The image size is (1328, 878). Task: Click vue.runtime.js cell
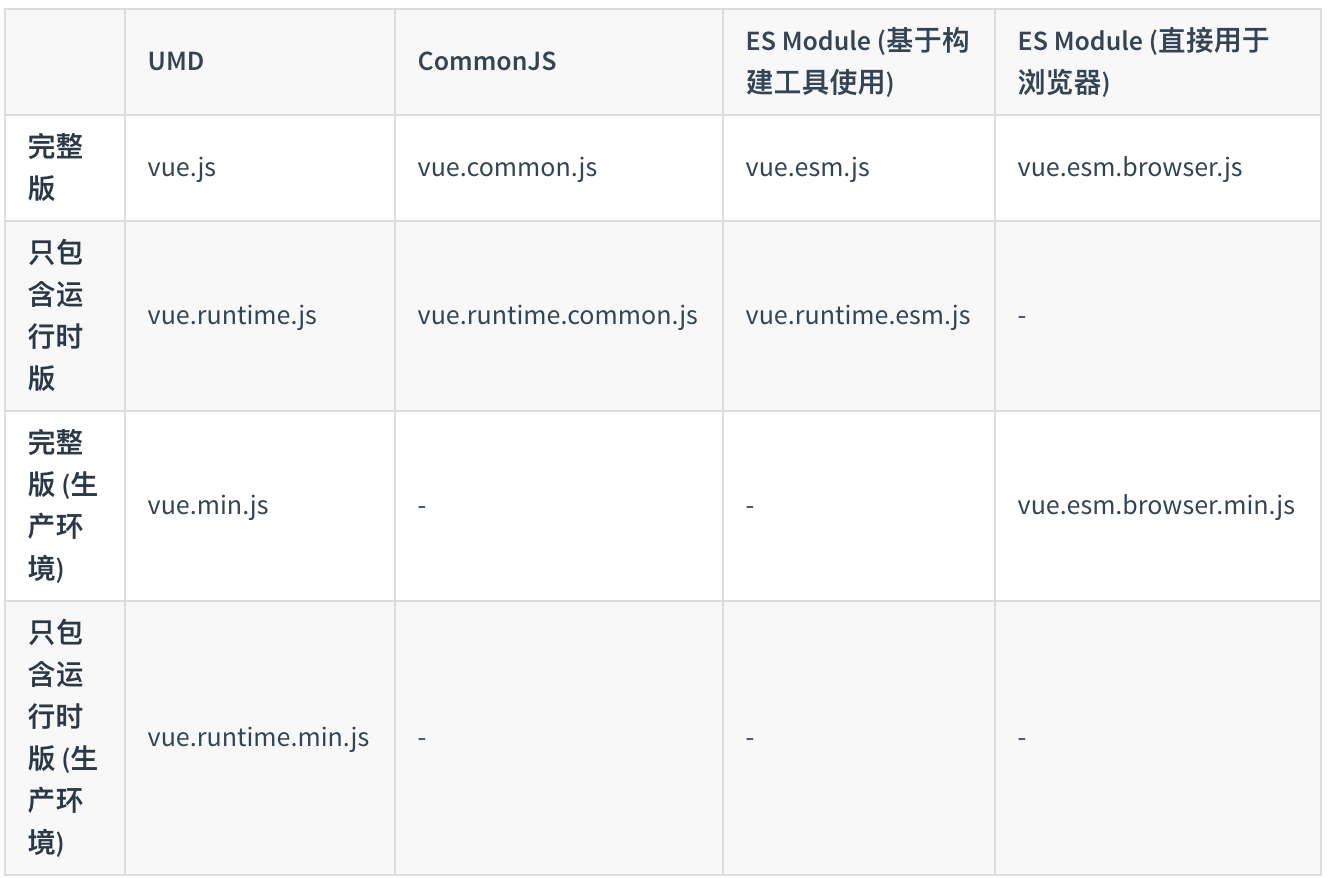[x=232, y=315]
